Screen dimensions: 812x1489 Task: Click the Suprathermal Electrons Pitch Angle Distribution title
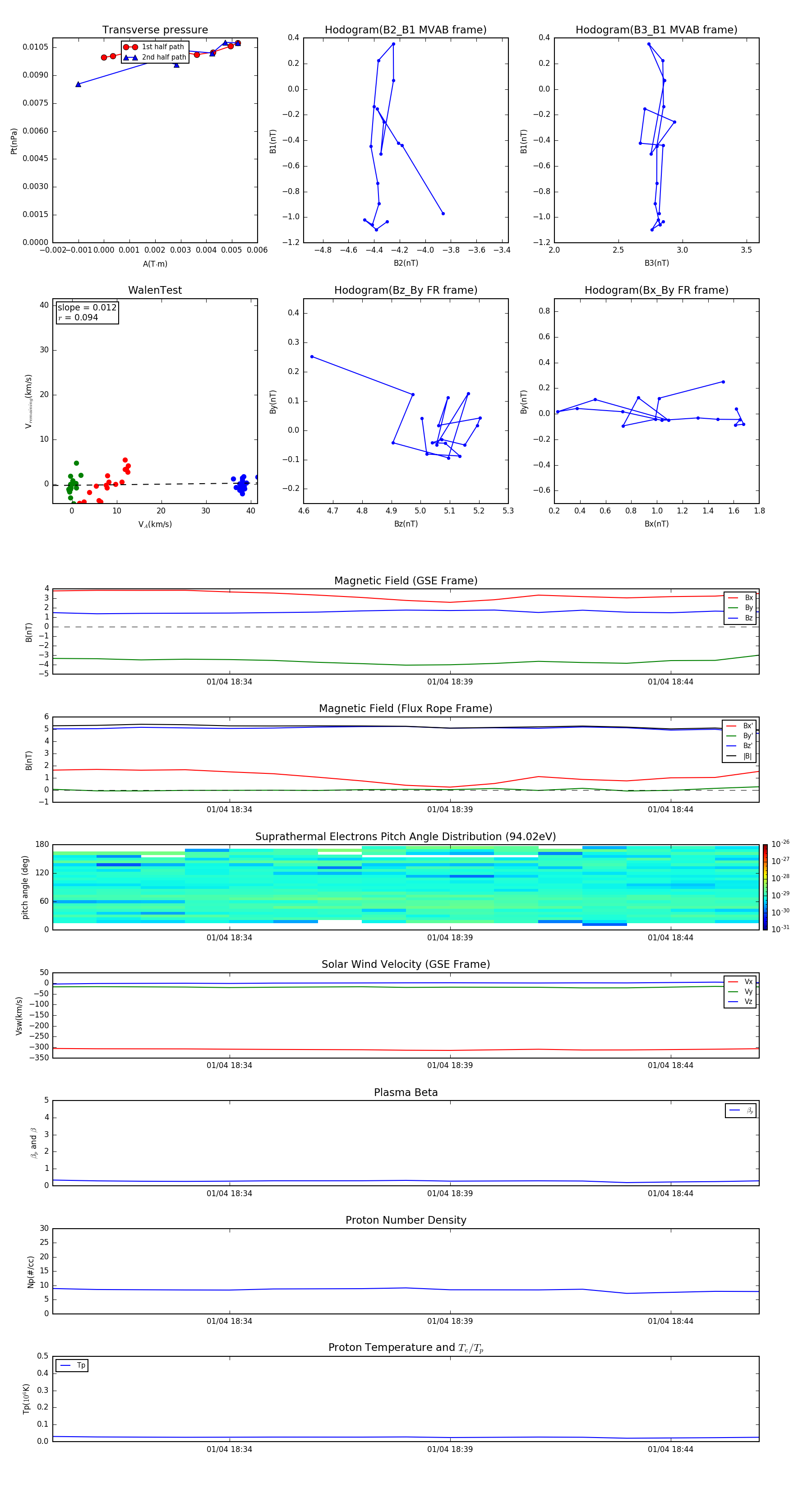[406, 837]
